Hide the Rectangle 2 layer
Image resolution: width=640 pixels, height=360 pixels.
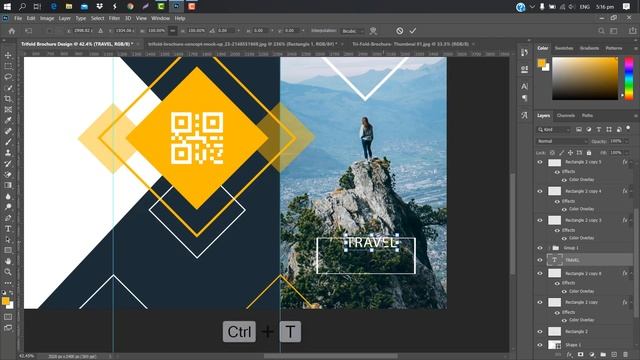coord(540,331)
